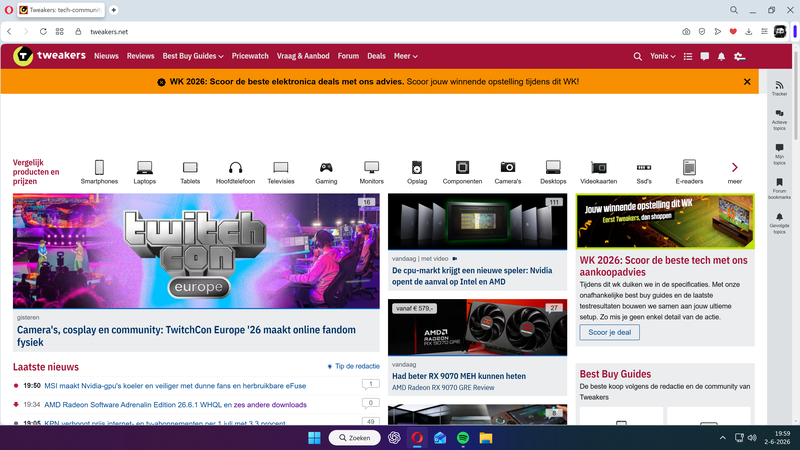Click the Windows Zoeken search box
Screen dimensions: 800x450
click(x=355, y=438)
